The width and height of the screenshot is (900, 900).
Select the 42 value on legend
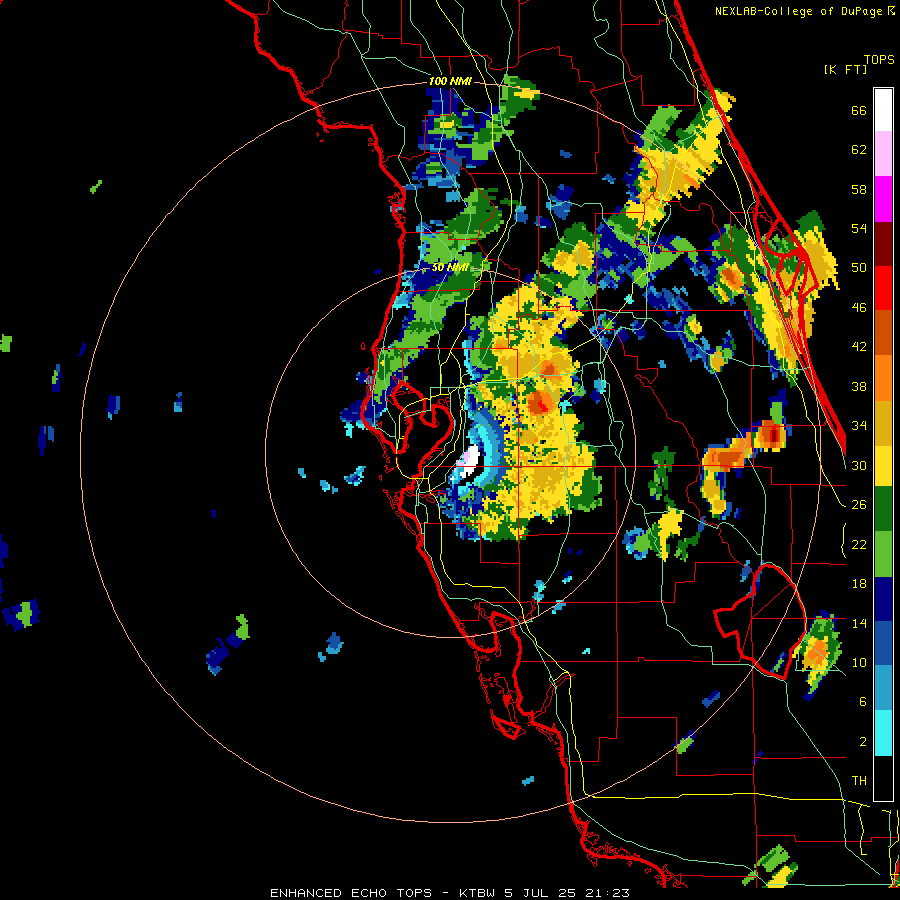859,347
